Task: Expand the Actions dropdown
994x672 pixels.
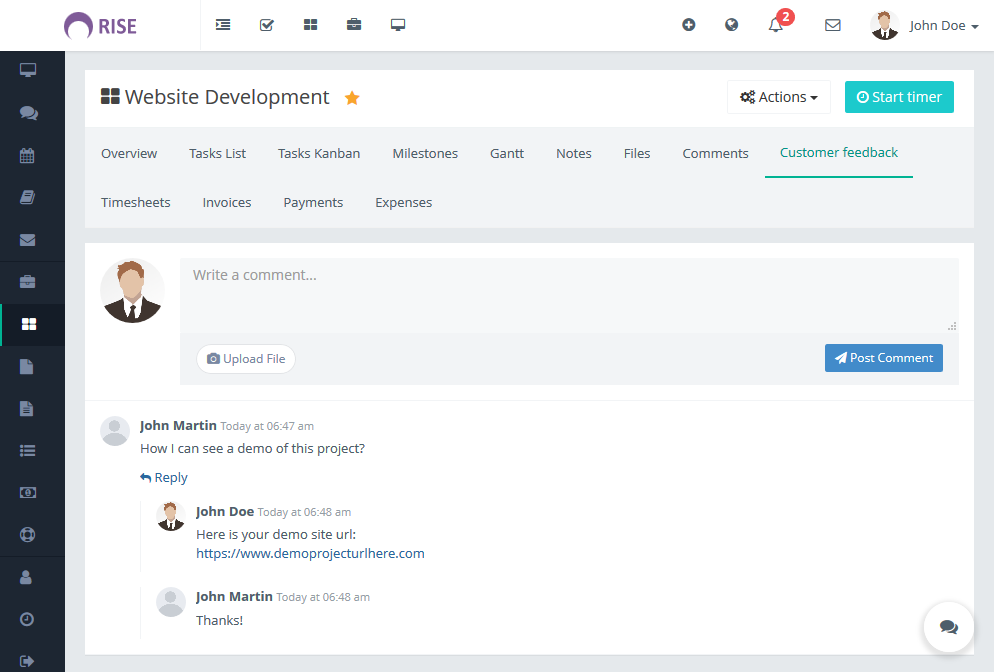Action: (778, 97)
